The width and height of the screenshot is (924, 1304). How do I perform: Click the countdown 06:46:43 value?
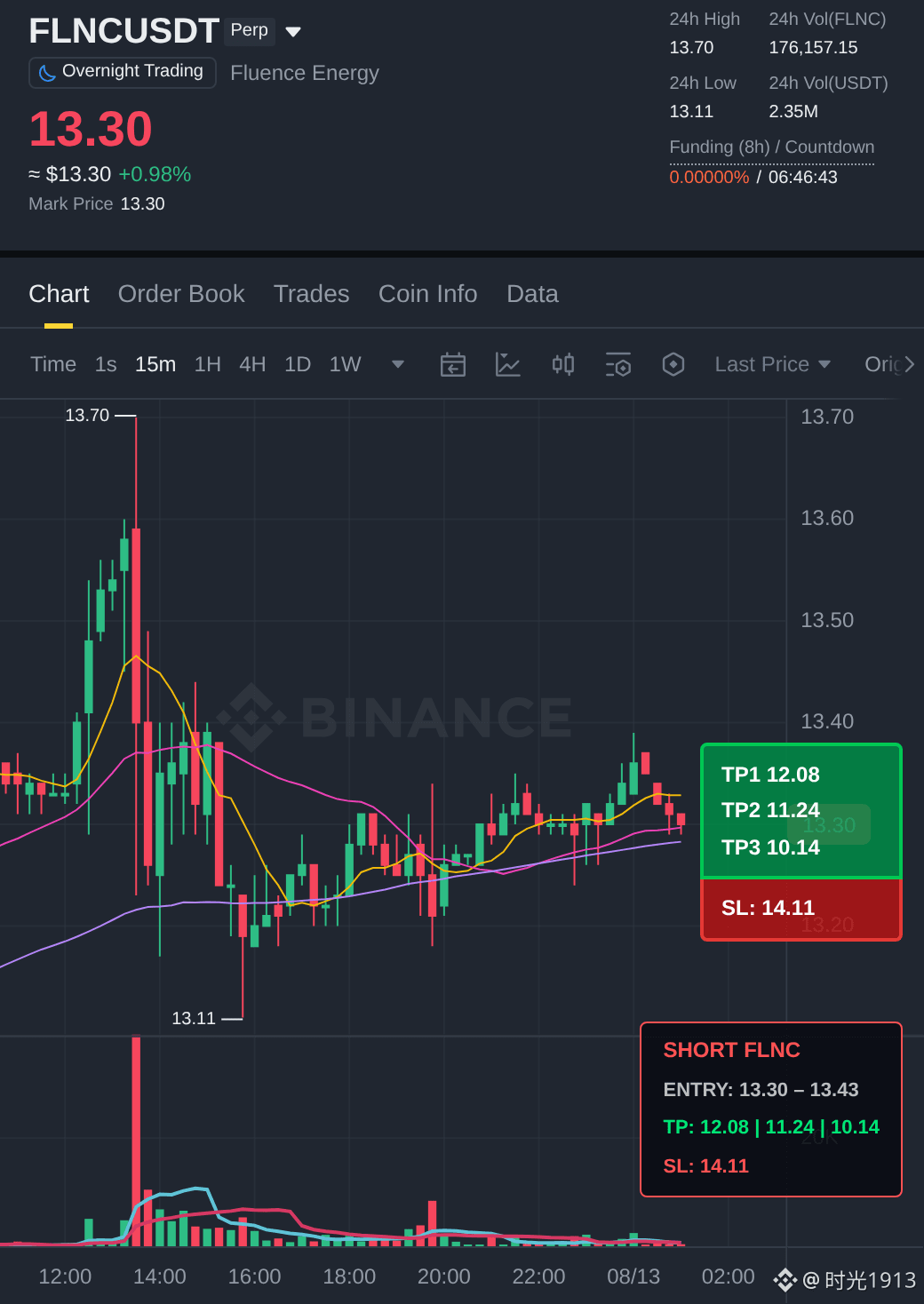pos(803,177)
